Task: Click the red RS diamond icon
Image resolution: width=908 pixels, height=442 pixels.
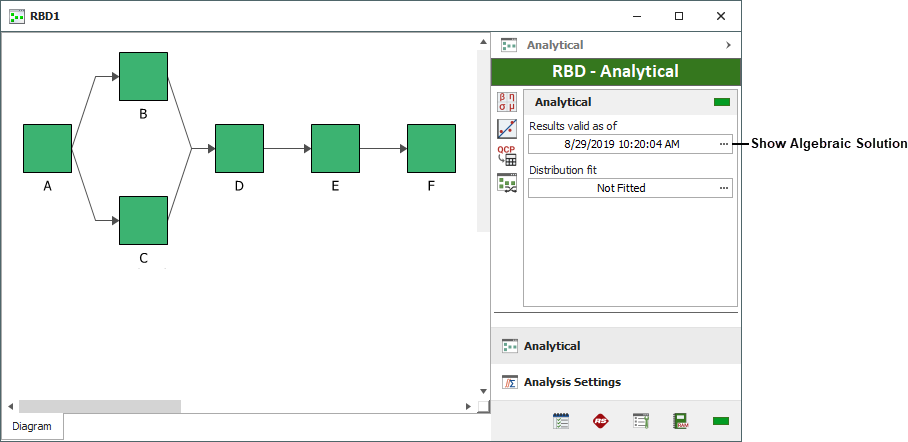Action: pos(601,421)
